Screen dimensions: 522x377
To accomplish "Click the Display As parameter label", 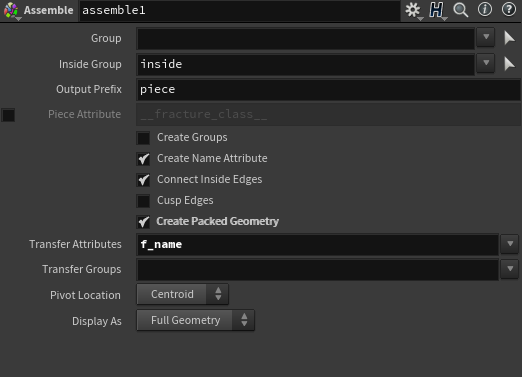I will point(97,321).
